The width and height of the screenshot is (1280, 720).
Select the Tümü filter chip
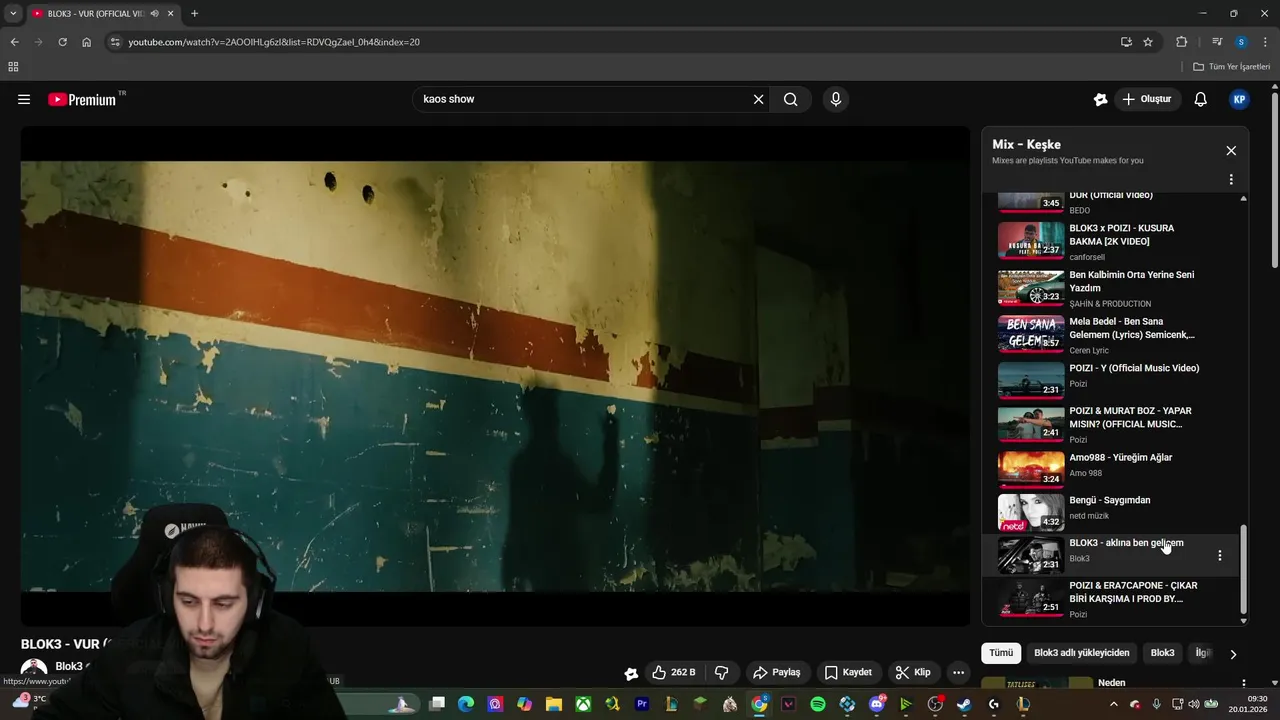[x=1001, y=653]
